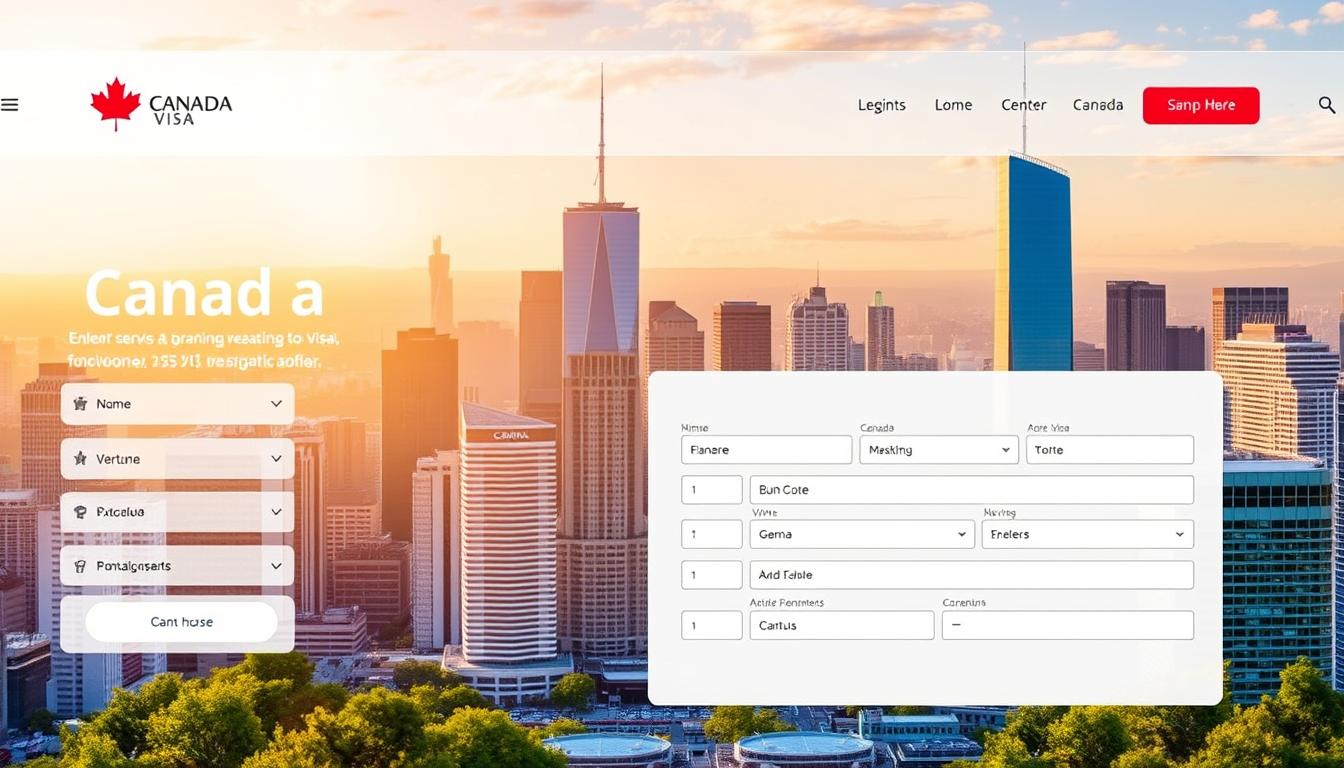This screenshot has height=768, width=1344.
Task: Go to the Center nav item
Action: coord(1023,105)
